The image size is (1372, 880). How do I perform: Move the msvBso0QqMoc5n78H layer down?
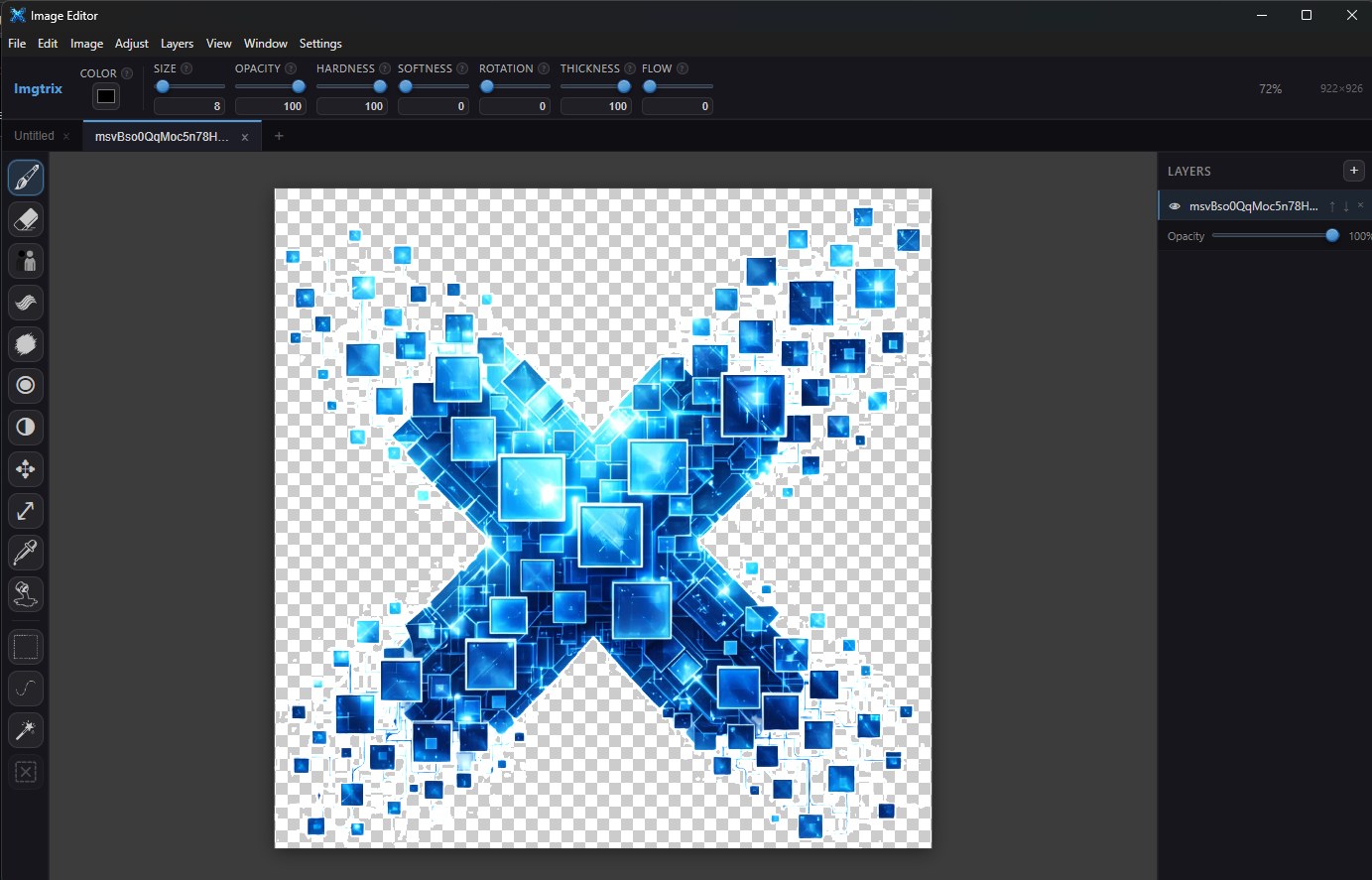coord(1346,206)
